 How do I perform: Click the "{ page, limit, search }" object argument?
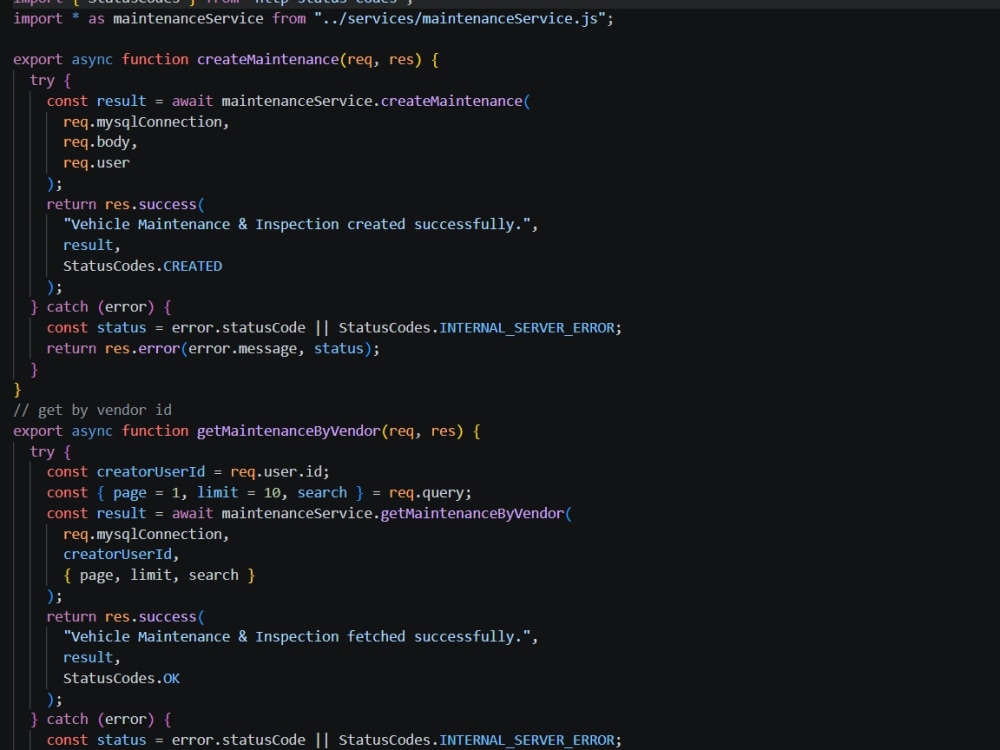tap(159, 575)
